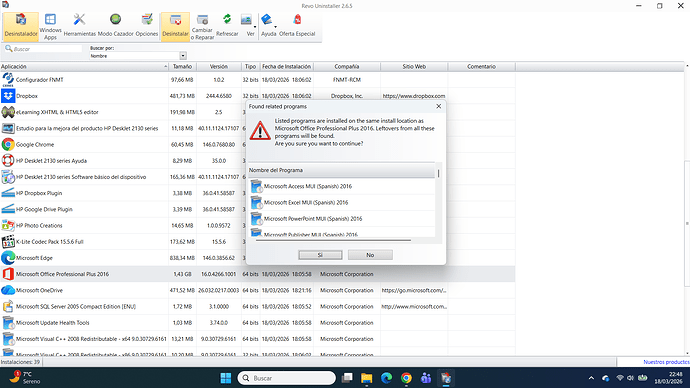Select the HP Google Drive Plugin icon
690x388 pixels.
[x=8, y=209]
